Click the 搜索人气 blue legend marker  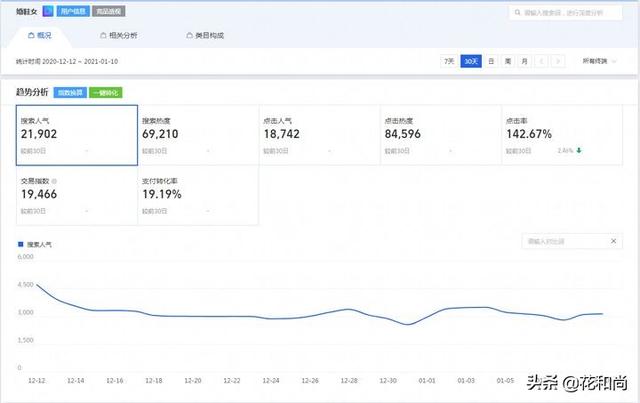coord(21,244)
